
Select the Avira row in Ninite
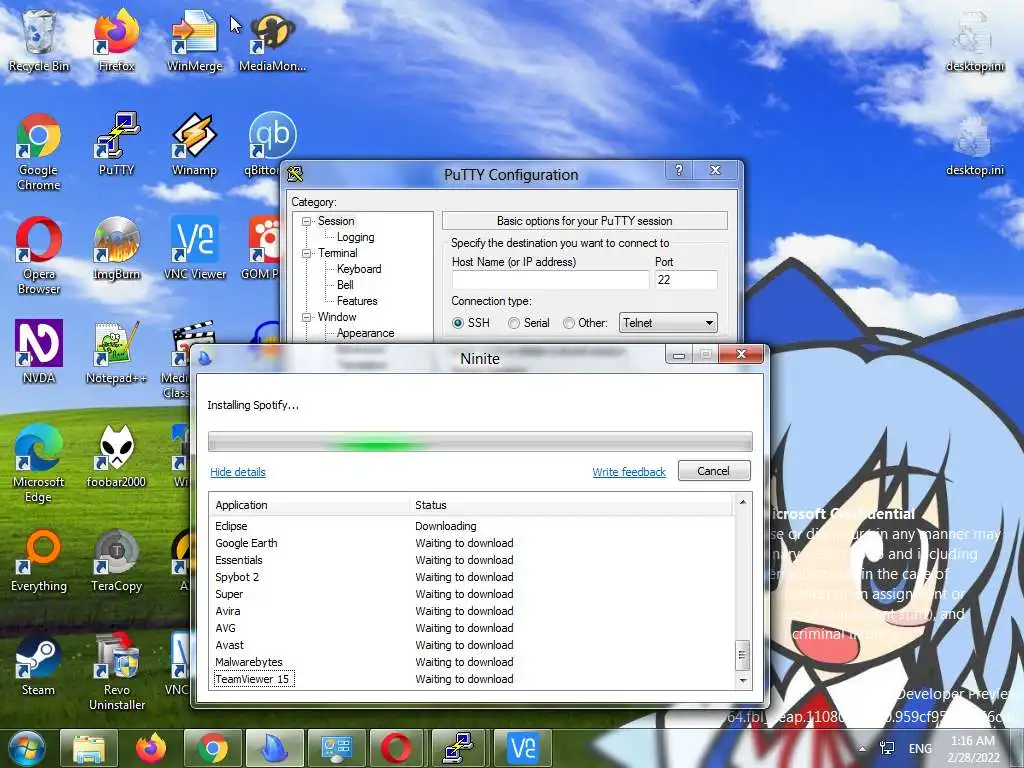pyautogui.click(x=472, y=611)
